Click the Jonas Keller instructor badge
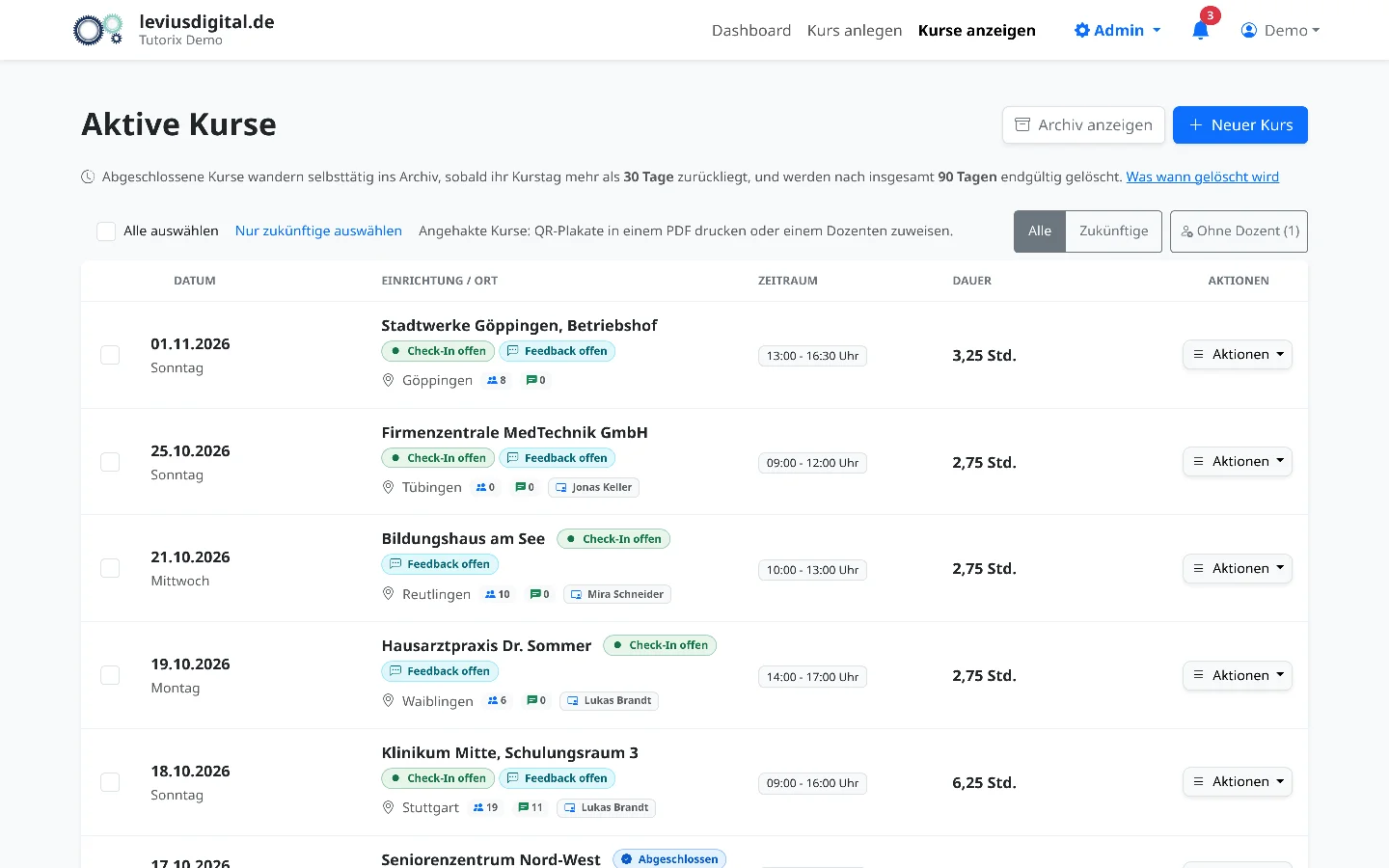This screenshot has height=868, width=1389. click(x=593, y=487)
